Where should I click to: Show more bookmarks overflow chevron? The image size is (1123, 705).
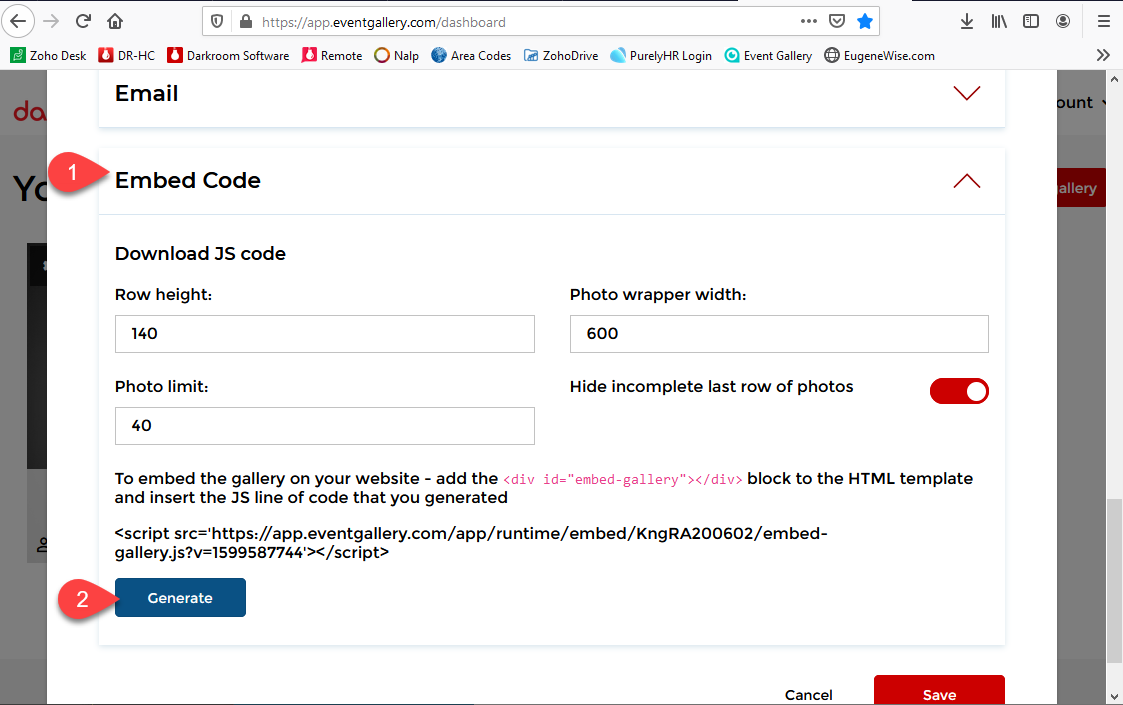pyautogui.click(x=1103, y=55)
